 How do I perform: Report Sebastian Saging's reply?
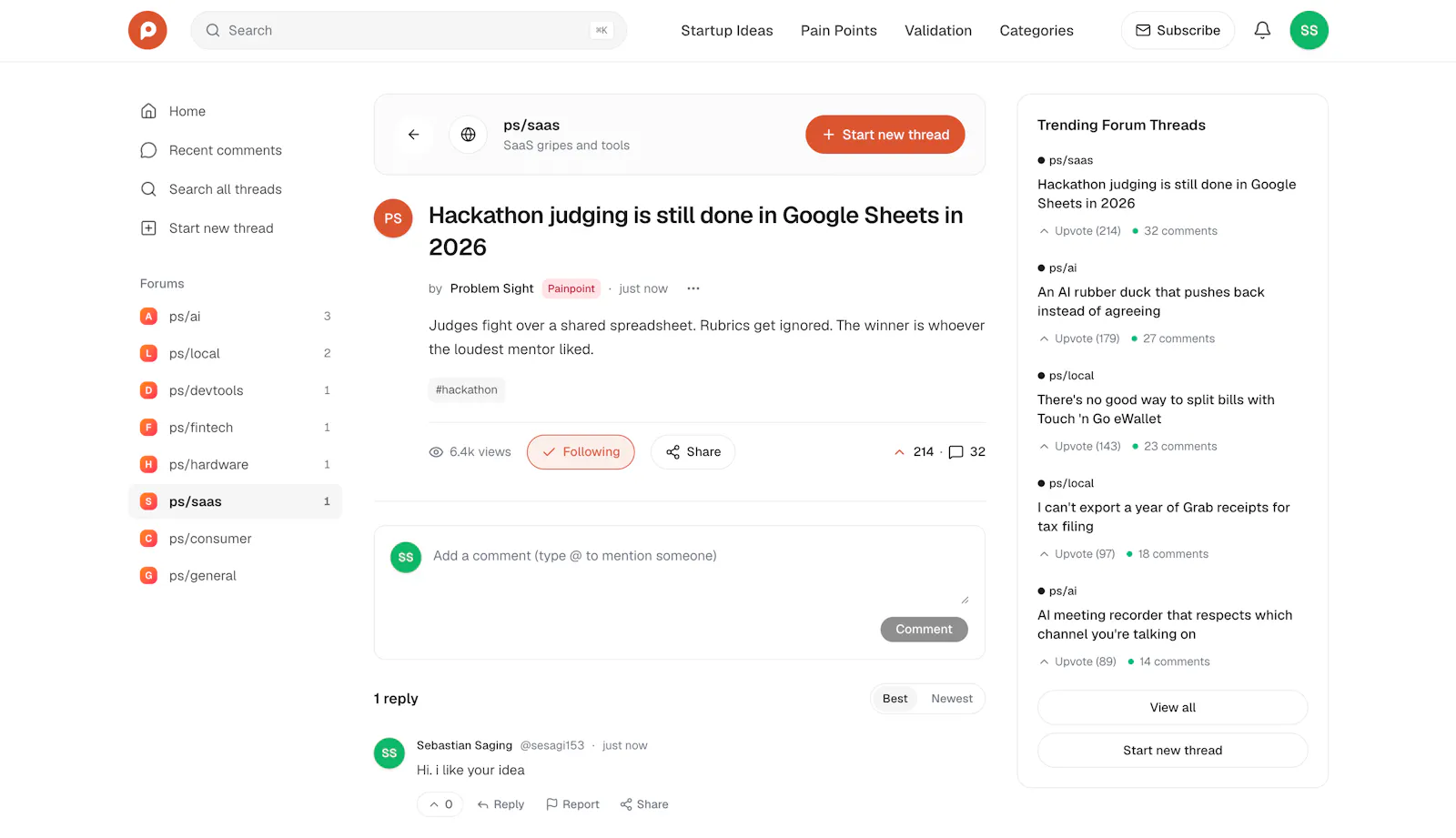click(x=572, y=804)
